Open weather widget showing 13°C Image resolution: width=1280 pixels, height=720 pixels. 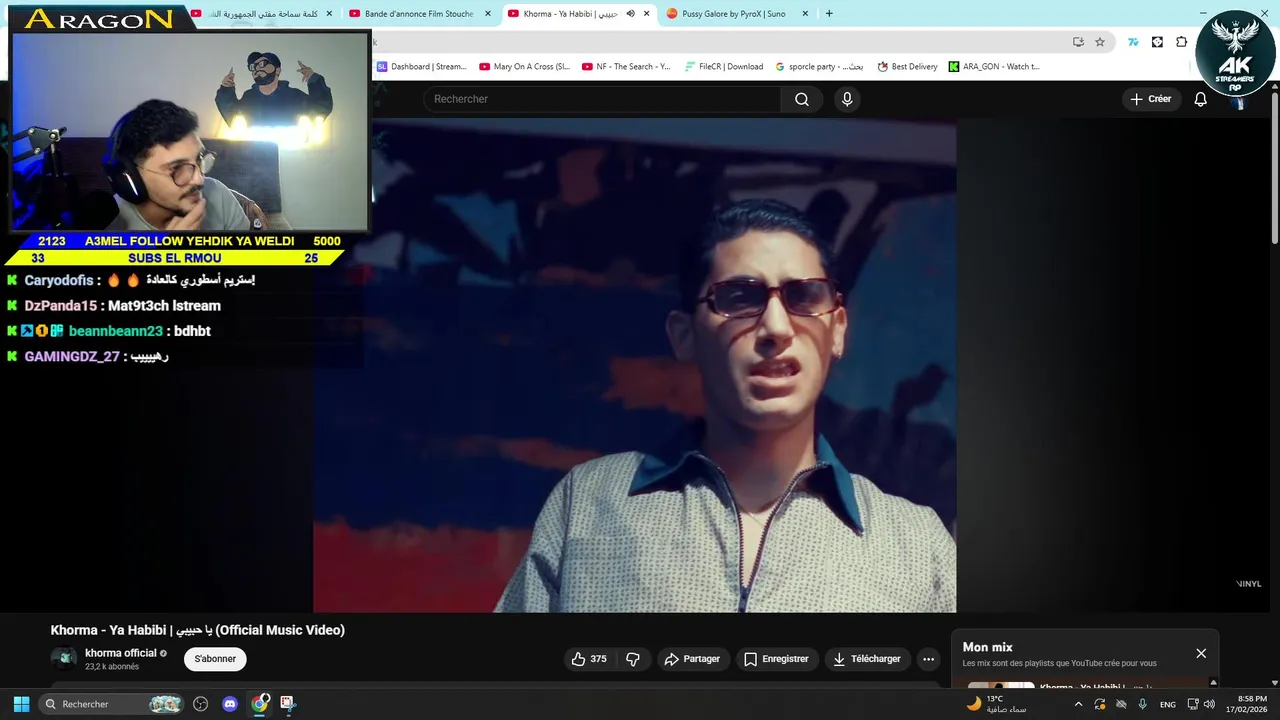(x=997, y=704)
